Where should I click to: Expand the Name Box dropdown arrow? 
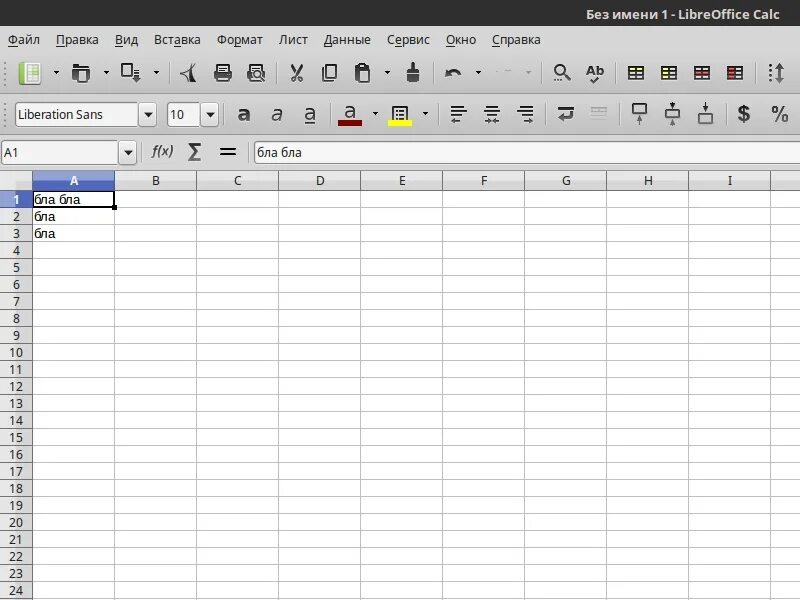coord(128,153)
